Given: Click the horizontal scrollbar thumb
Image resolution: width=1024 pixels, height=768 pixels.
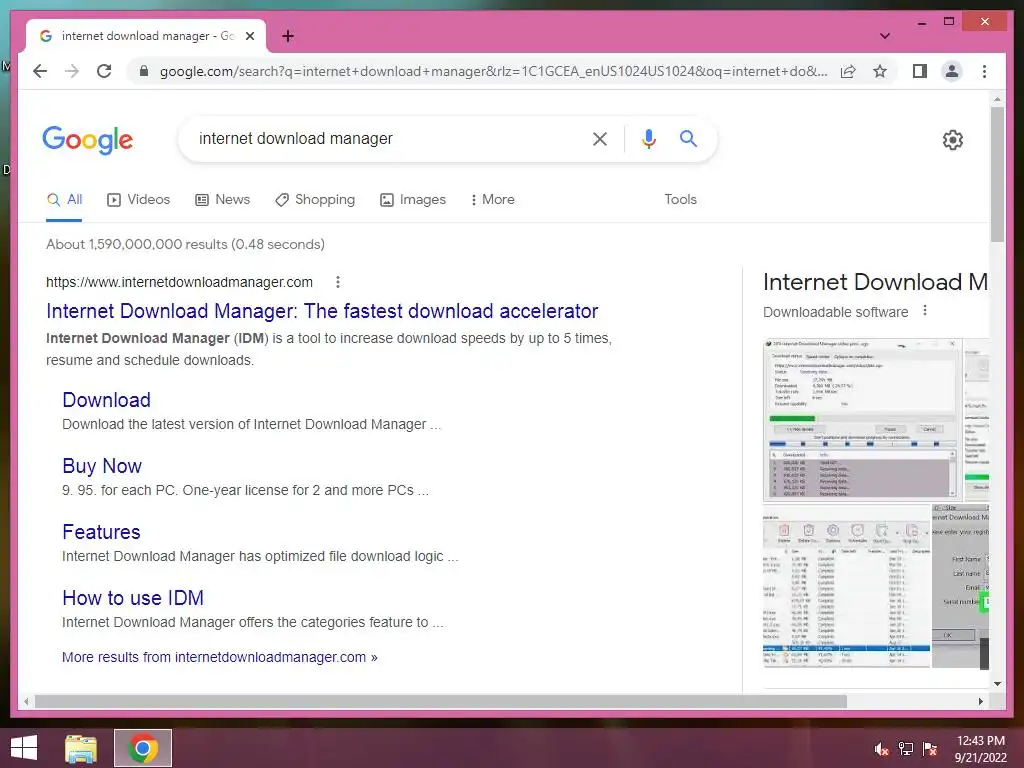Looking at the screenshot, I should (x=441, y=701).
